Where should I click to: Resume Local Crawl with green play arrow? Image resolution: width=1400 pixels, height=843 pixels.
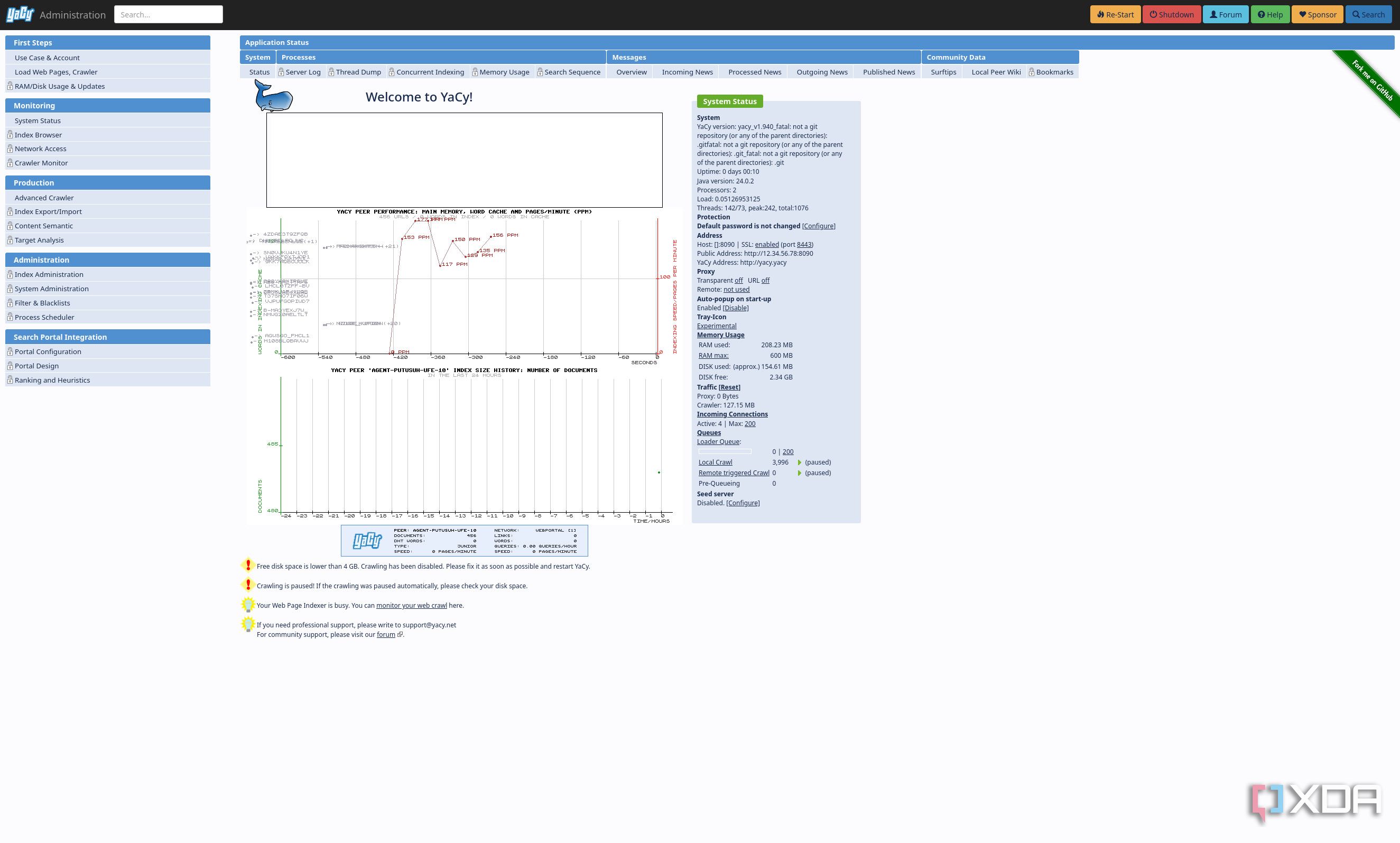(x=800, y=462)
